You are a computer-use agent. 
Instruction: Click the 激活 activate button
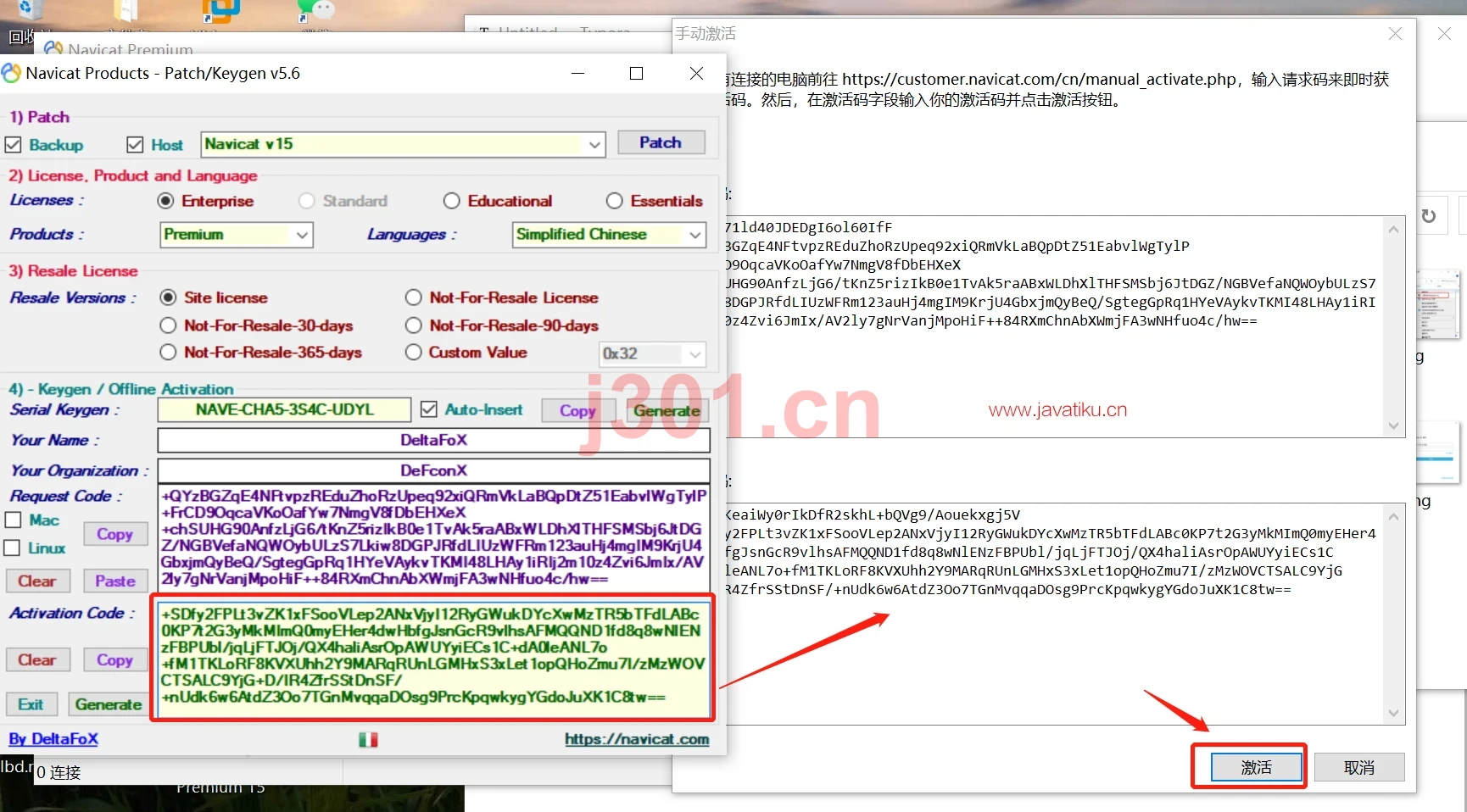[1256, 767]
